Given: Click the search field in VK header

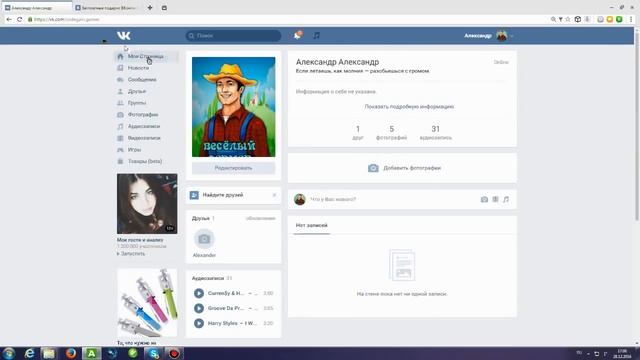Looking at the screenshot, I should pyautogui.click(x=233, y=36).
